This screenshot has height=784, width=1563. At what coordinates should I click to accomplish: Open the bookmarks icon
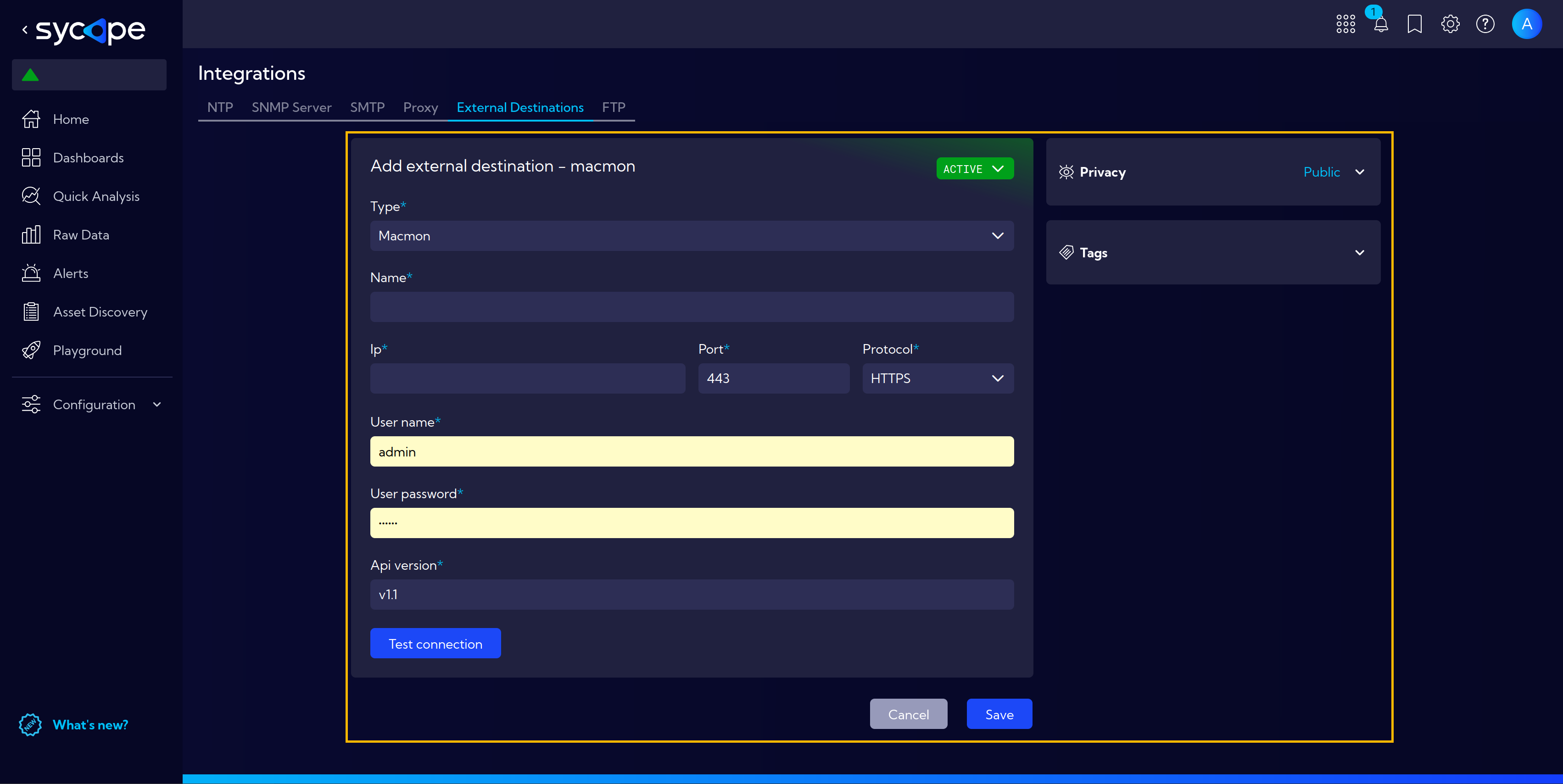point(1414,24)
